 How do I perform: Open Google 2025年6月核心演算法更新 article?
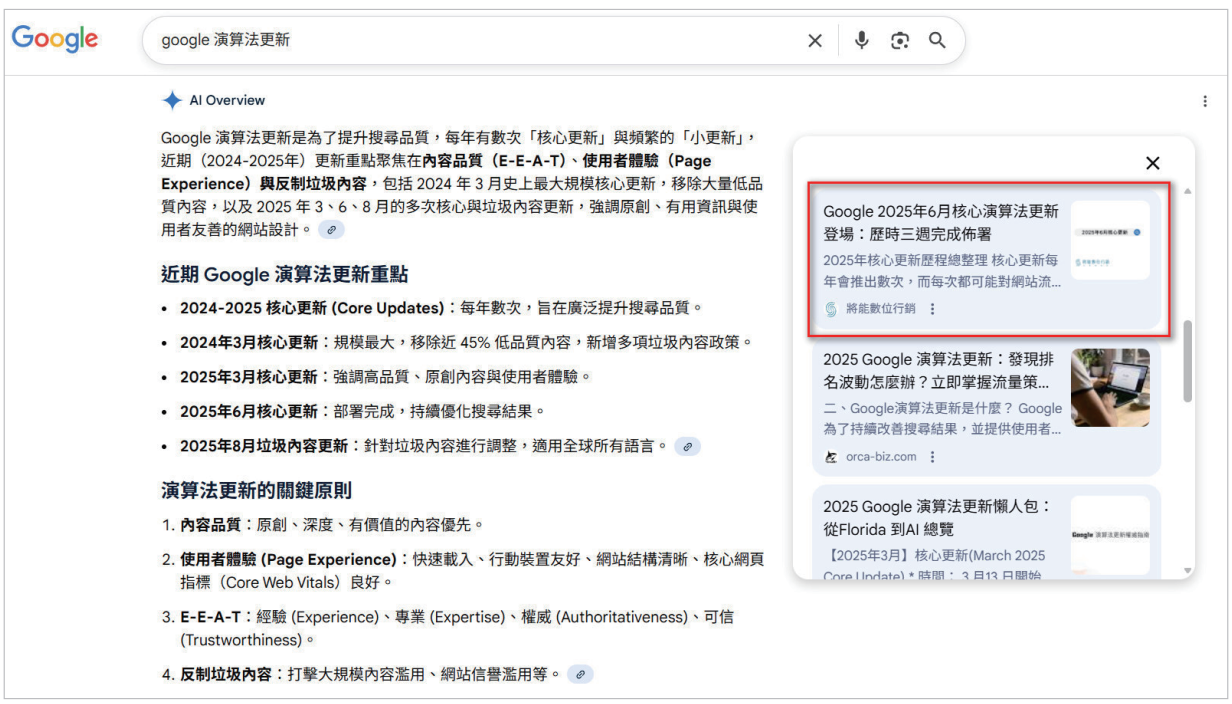click(940, 223)
